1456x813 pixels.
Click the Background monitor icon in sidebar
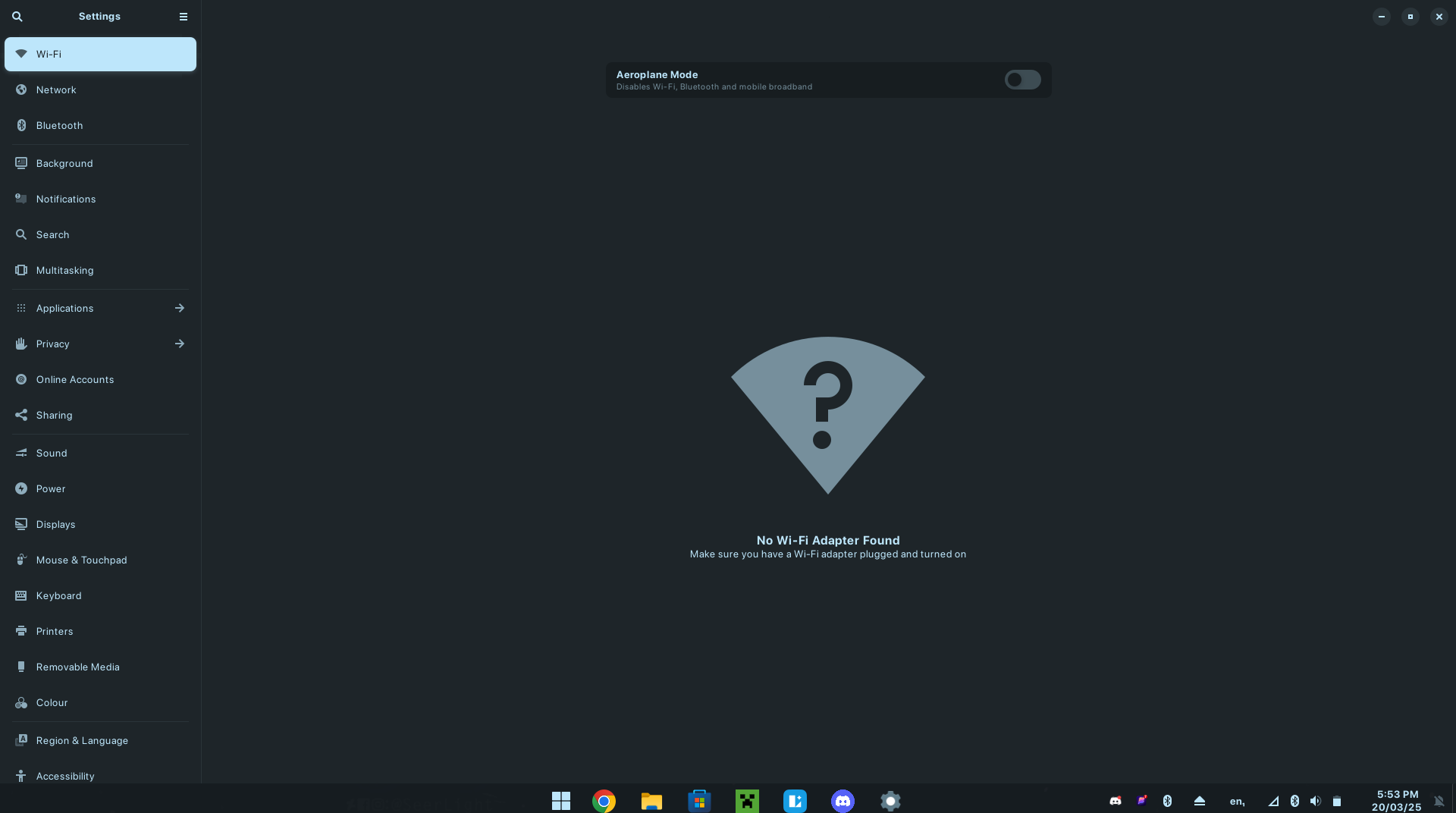[21, 163]
